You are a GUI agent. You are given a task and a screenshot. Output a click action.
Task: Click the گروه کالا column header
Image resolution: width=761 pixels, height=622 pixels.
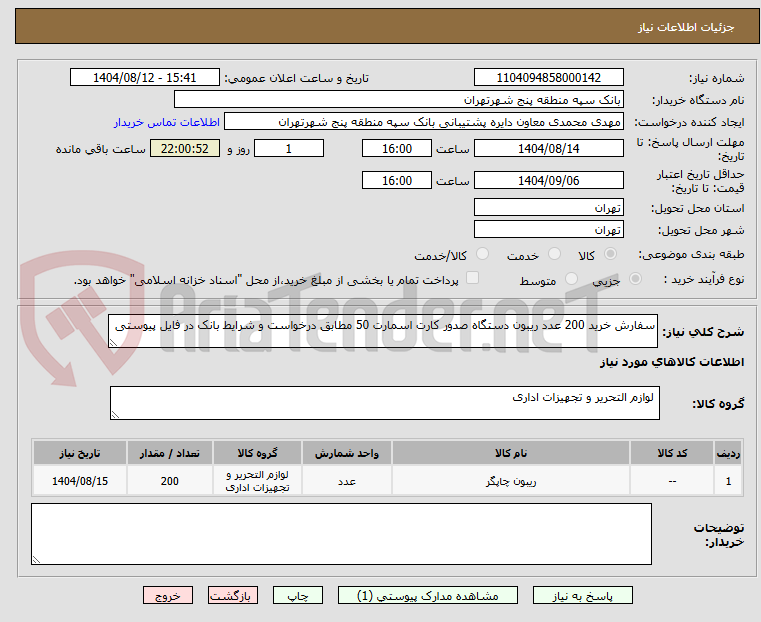[258, 453]
